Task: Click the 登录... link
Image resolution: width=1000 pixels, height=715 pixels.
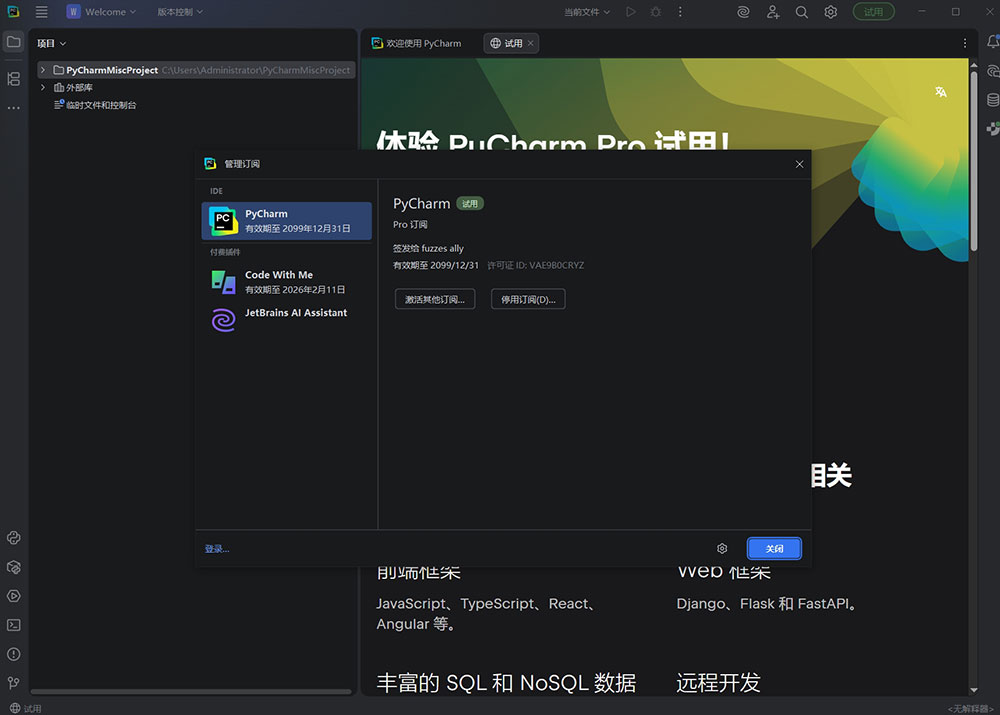Action: pos(217,549)
